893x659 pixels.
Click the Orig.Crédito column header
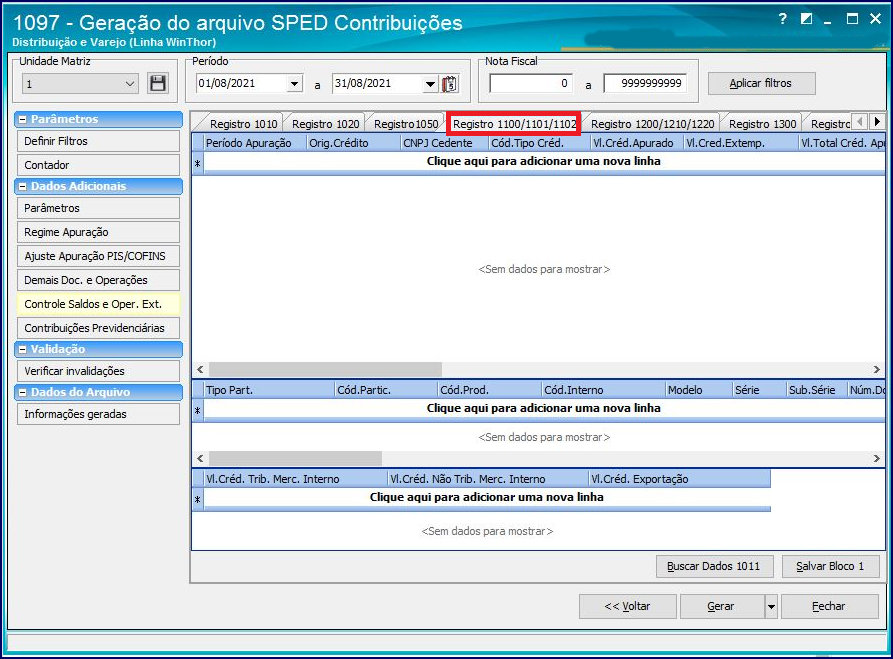click(353, 143)
